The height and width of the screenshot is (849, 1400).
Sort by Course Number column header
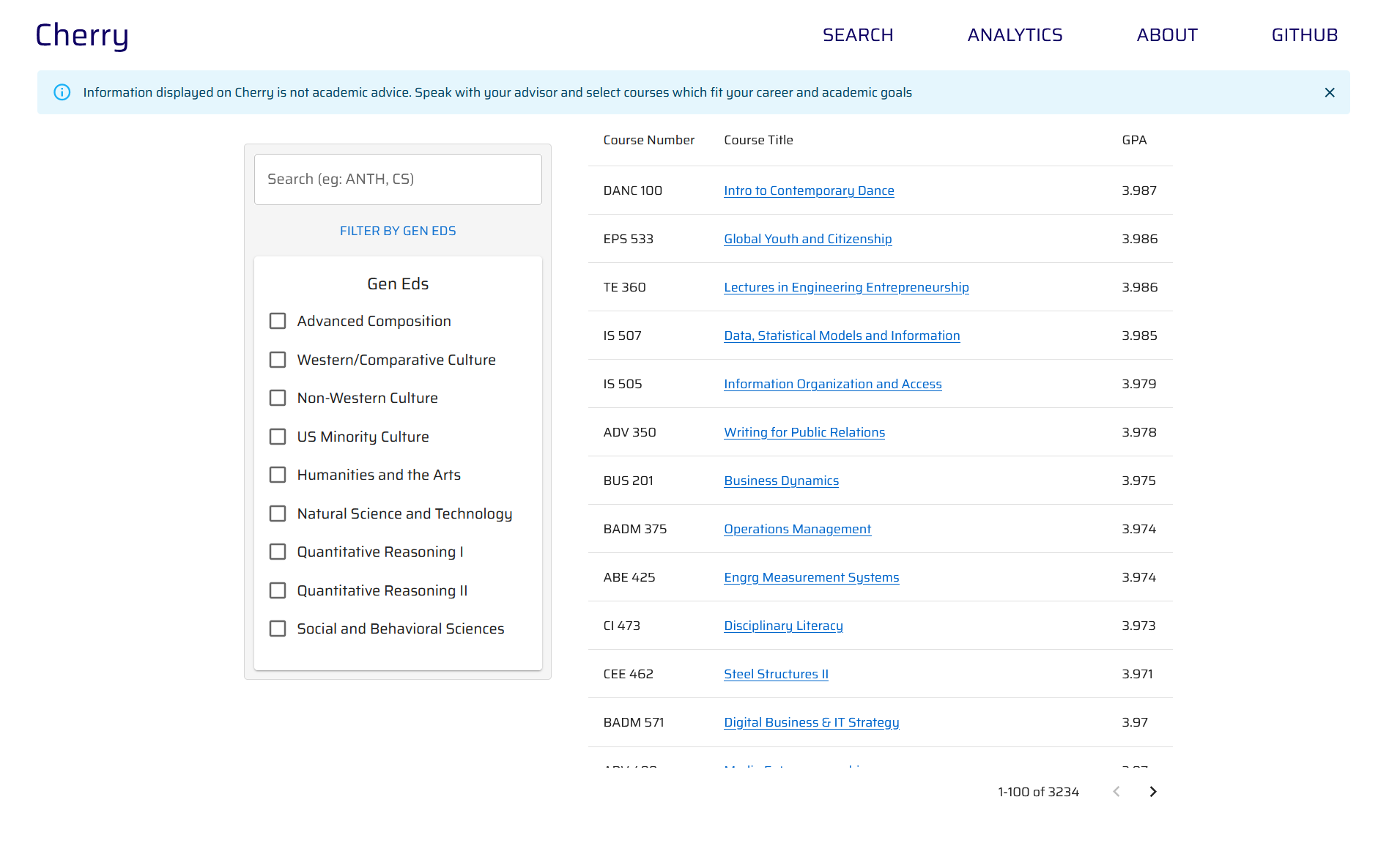648,140
